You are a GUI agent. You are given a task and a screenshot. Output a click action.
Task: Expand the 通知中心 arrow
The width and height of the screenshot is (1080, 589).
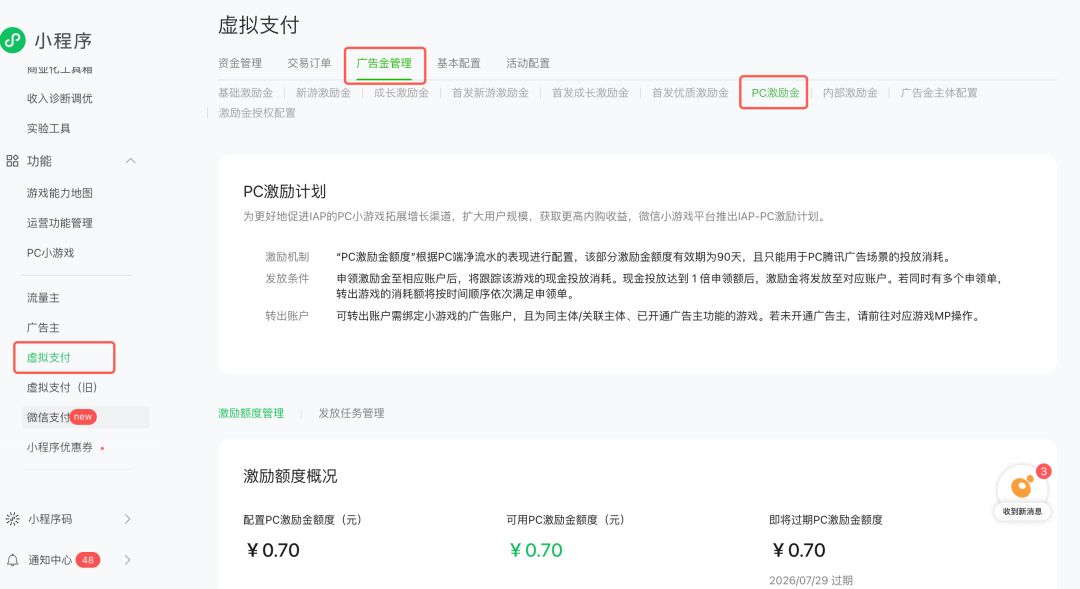pos(127,560)
